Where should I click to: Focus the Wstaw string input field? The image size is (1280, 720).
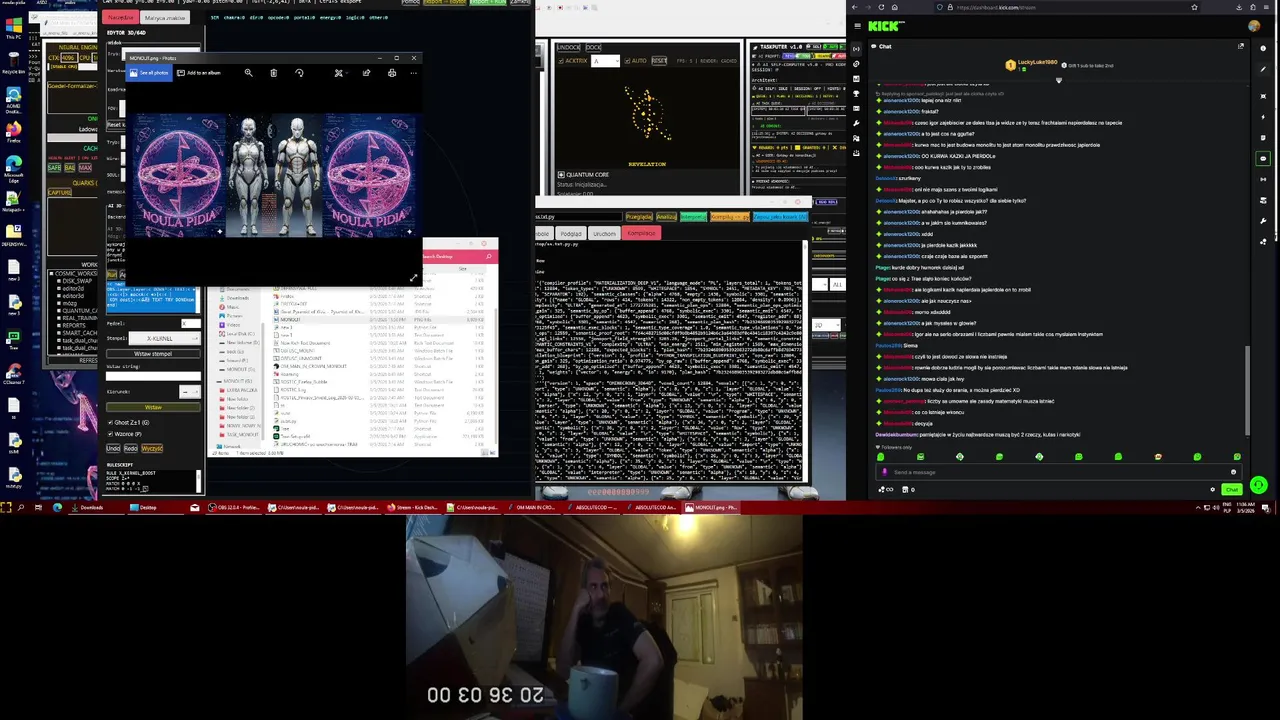[x=153, y=376]
